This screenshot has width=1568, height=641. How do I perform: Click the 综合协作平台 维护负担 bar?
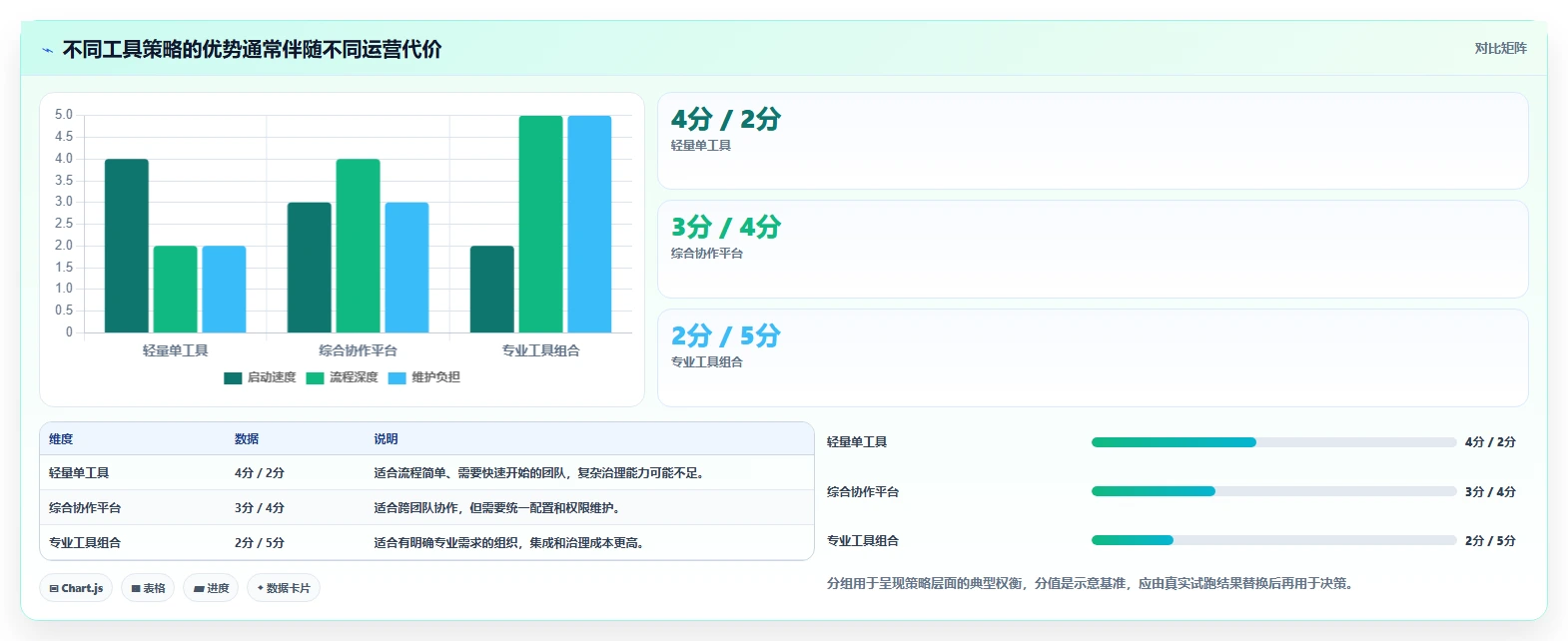406,268
